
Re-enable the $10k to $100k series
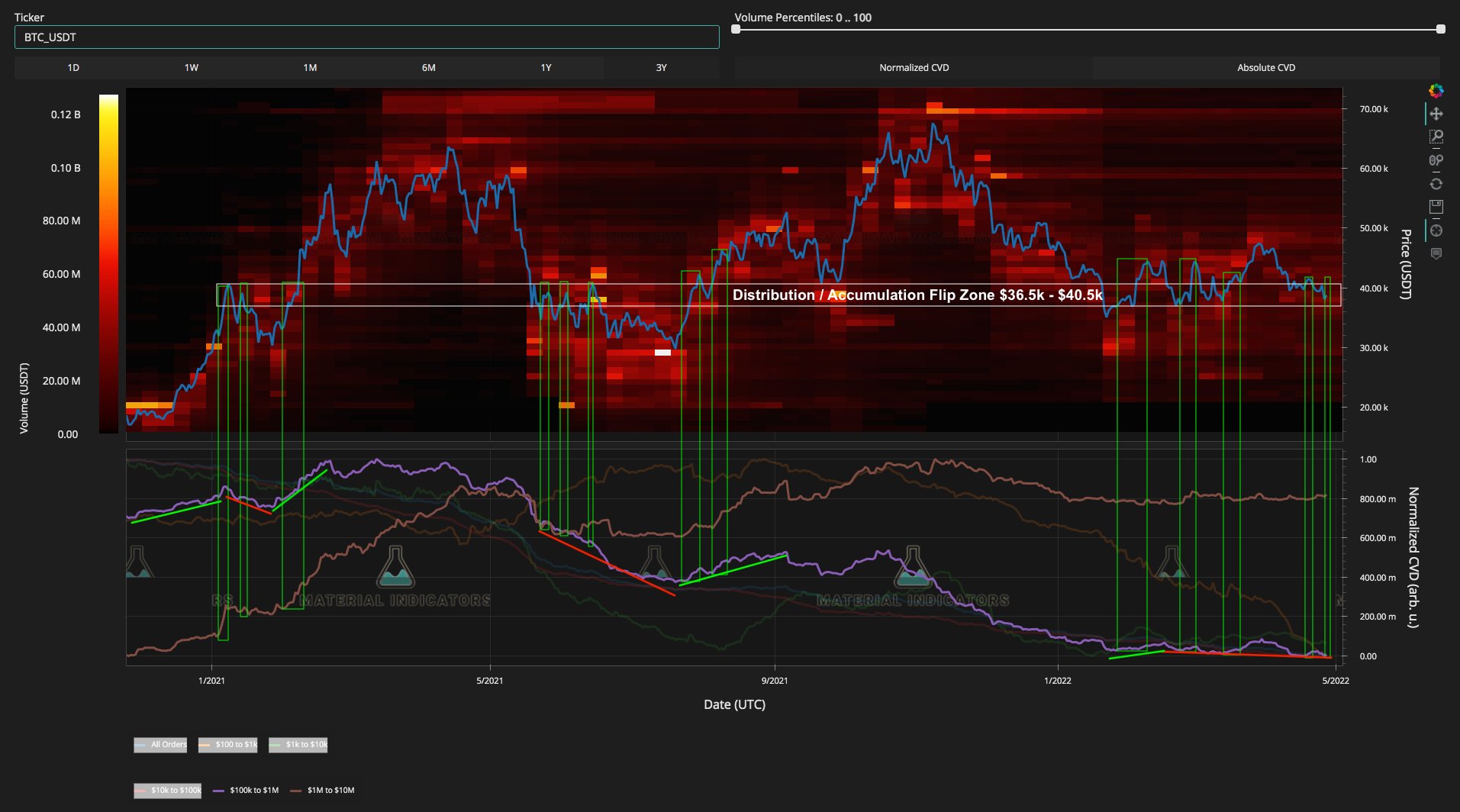tap(167, 791)
